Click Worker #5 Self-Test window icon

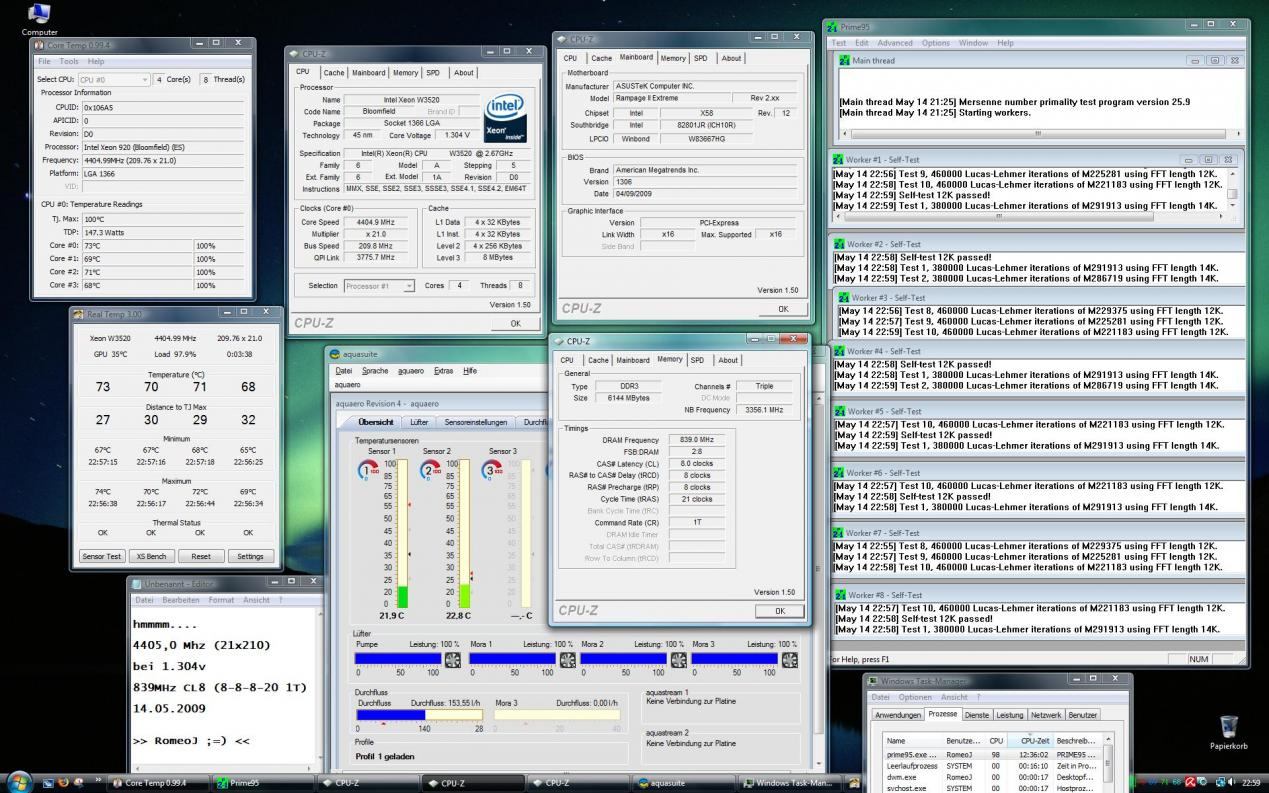coord(838,411)
